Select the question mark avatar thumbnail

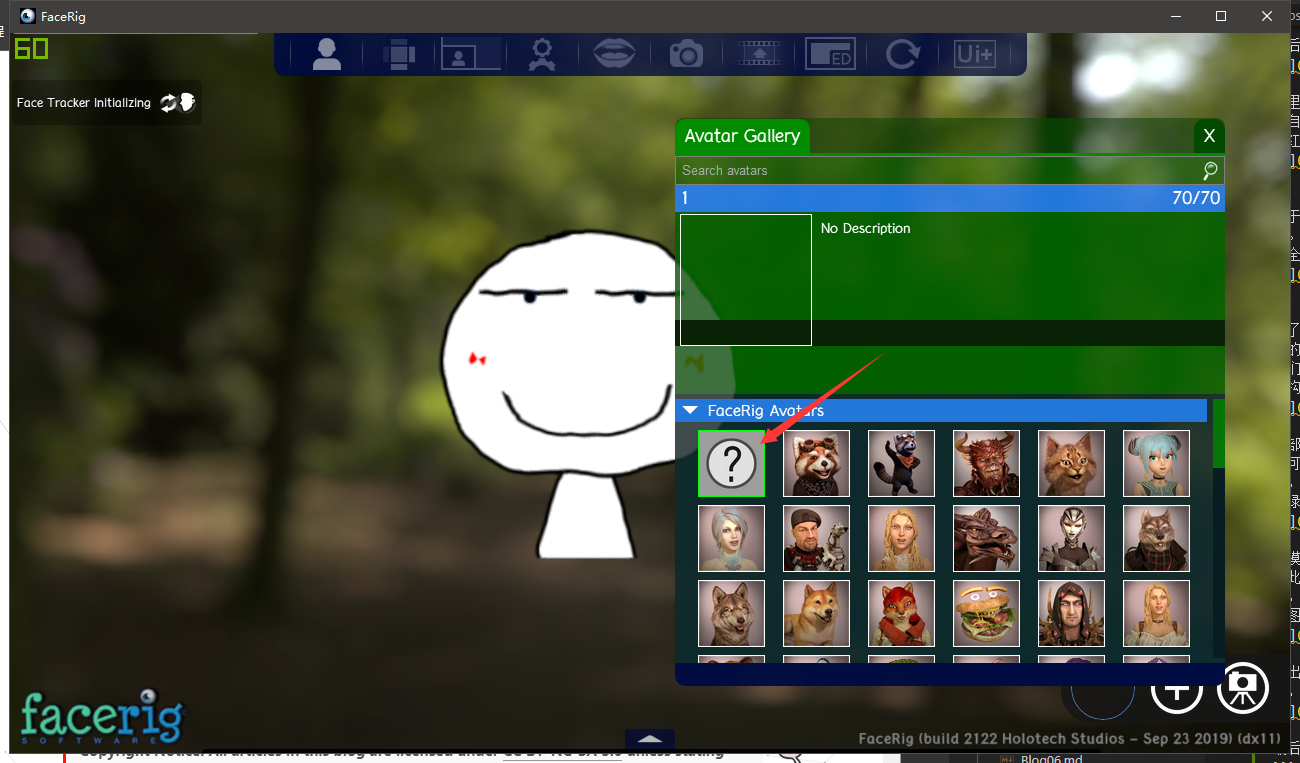[731, 463]
